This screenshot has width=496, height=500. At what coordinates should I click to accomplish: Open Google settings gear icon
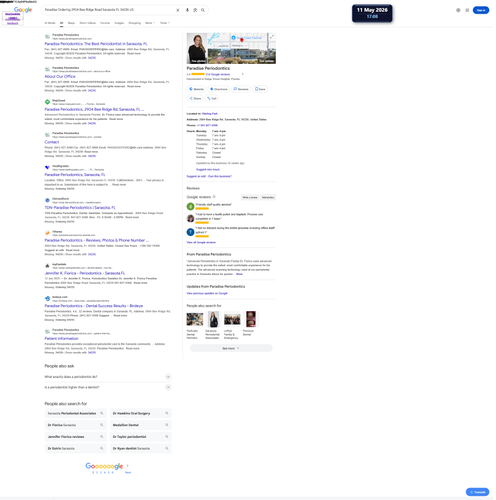[x=458, y=10]
